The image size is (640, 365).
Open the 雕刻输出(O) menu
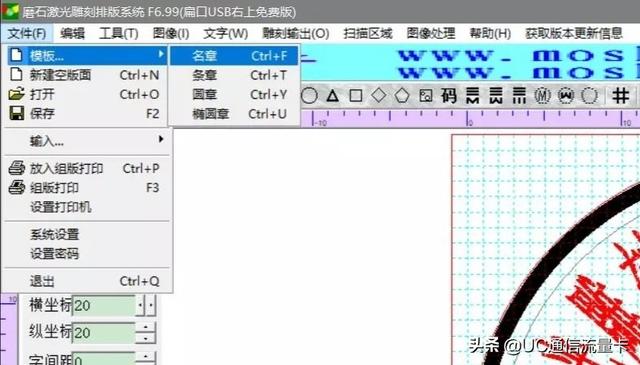coord(296,33)
